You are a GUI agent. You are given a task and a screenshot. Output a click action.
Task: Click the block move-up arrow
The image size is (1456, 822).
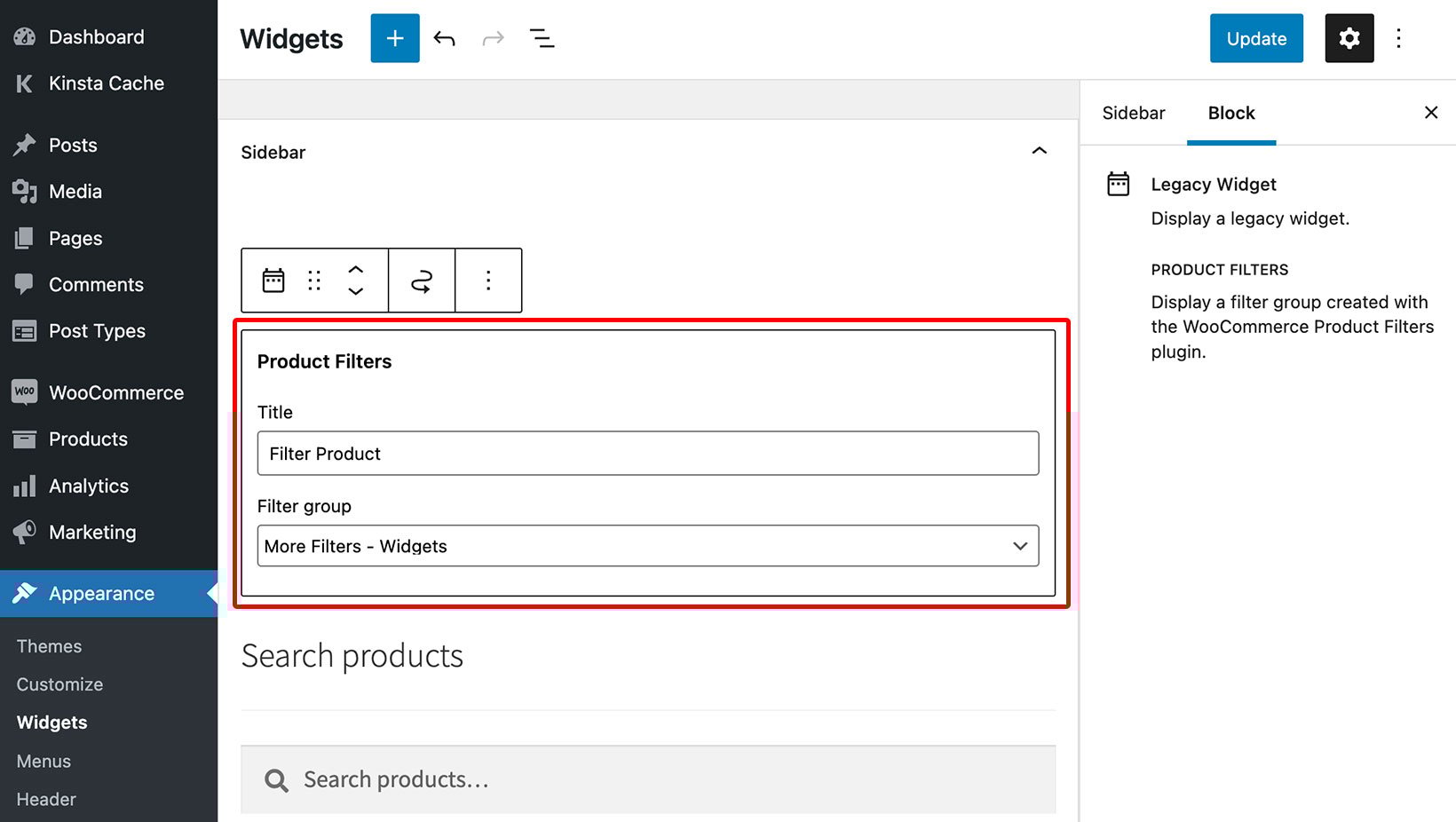coord(356,269)
